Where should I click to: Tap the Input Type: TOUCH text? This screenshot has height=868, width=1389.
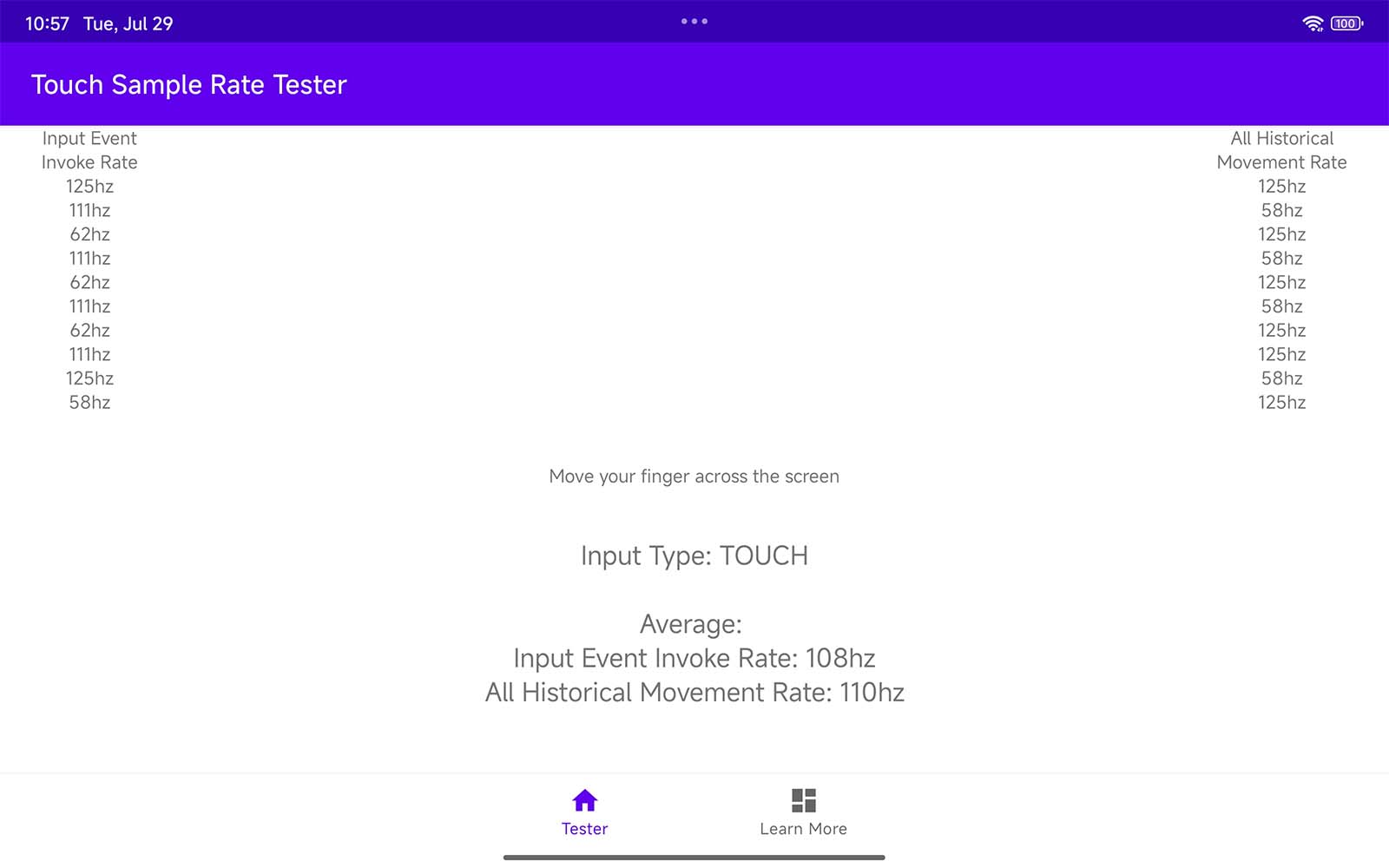point(694,556)
